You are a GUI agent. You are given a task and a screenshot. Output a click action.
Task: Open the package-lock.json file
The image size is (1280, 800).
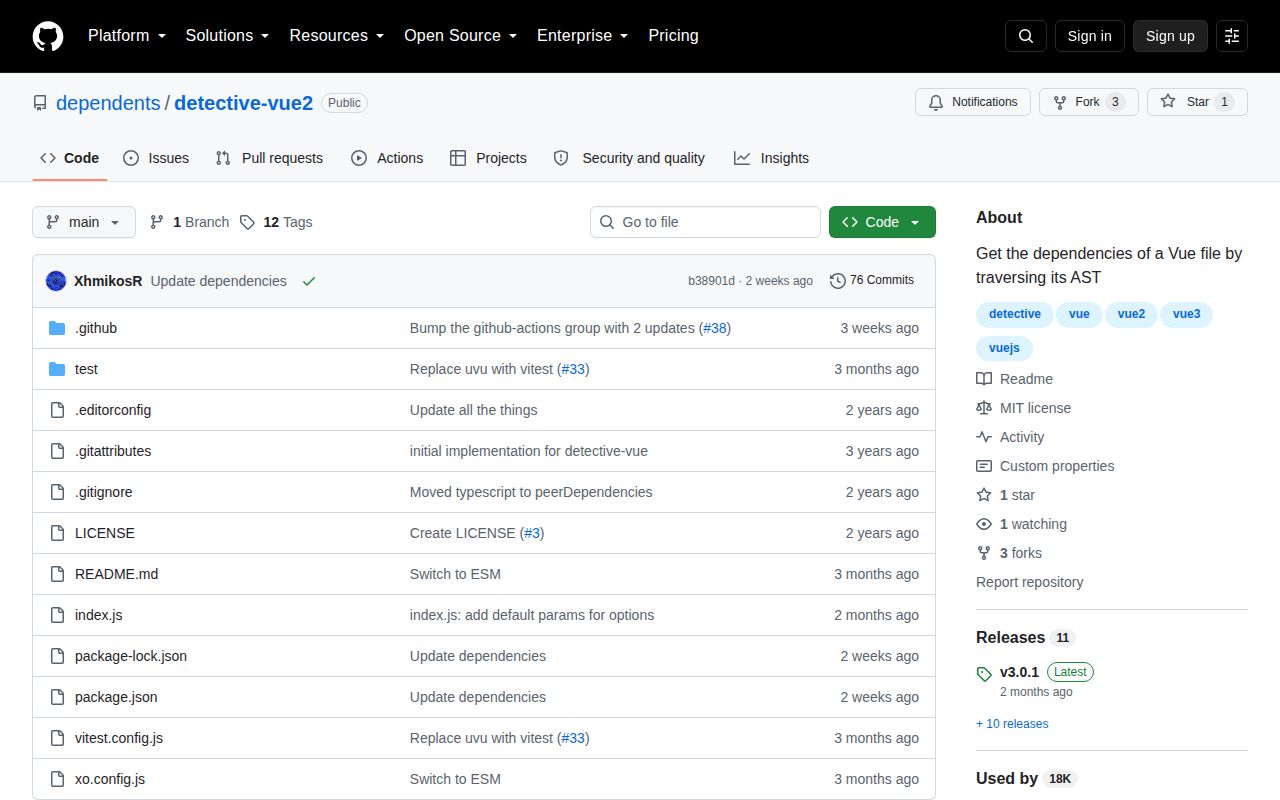[131, 656]
